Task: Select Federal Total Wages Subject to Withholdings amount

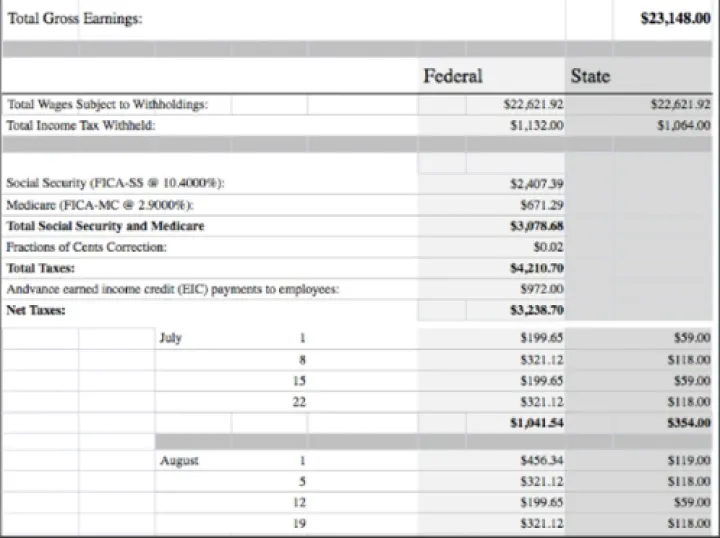Action: 534,104
